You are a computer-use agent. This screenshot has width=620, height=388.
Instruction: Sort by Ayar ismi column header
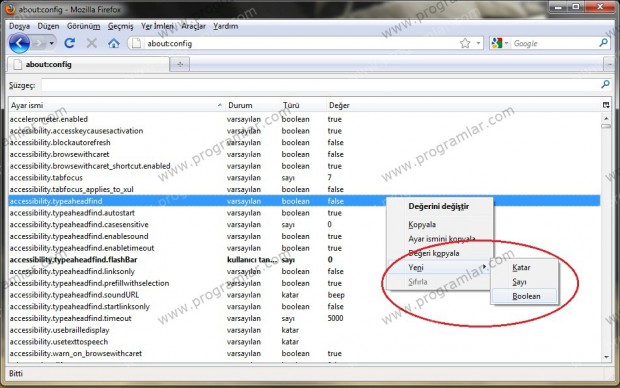[116, 105]
